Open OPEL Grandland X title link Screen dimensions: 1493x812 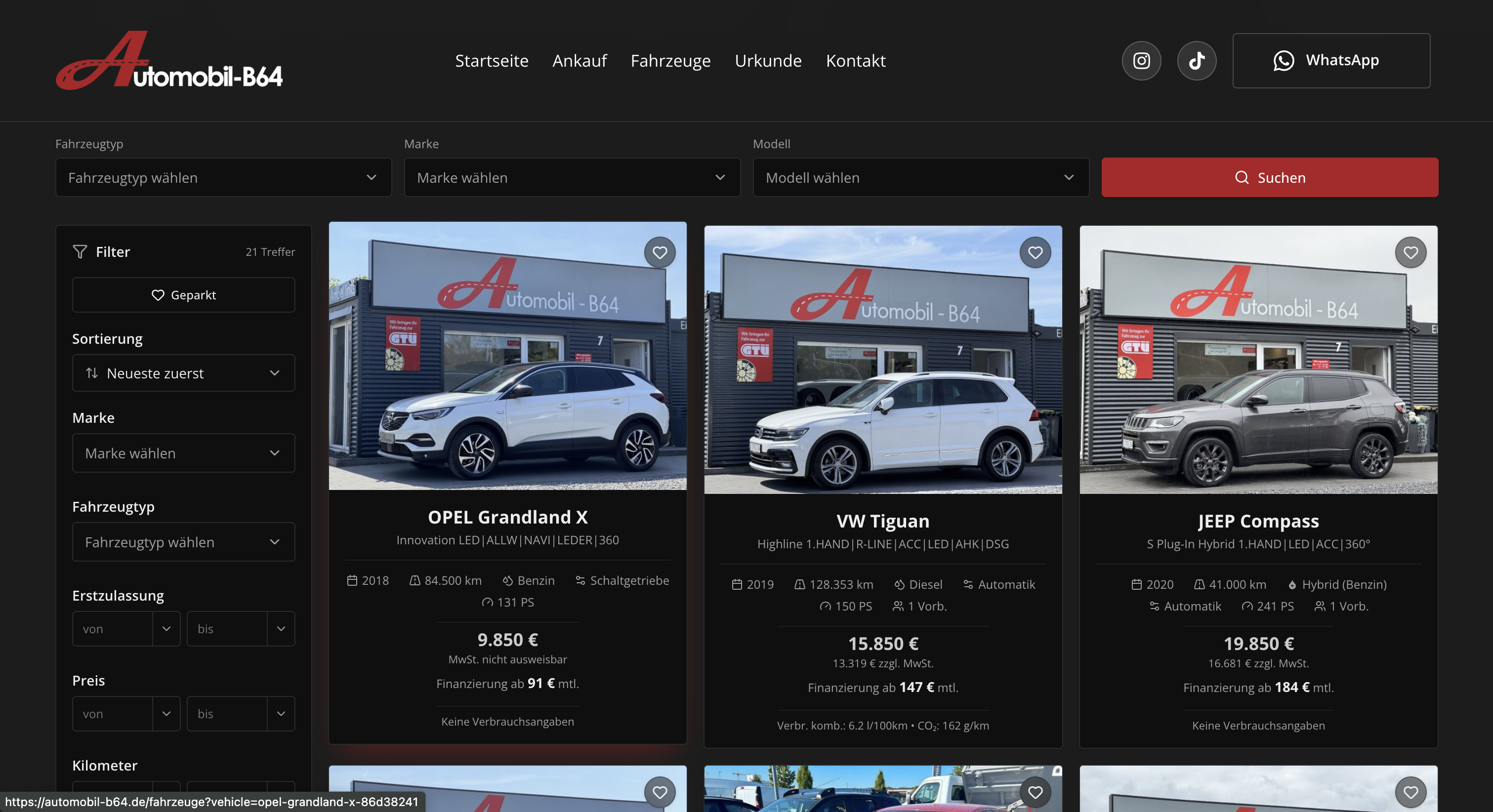(x=508, y=517)
